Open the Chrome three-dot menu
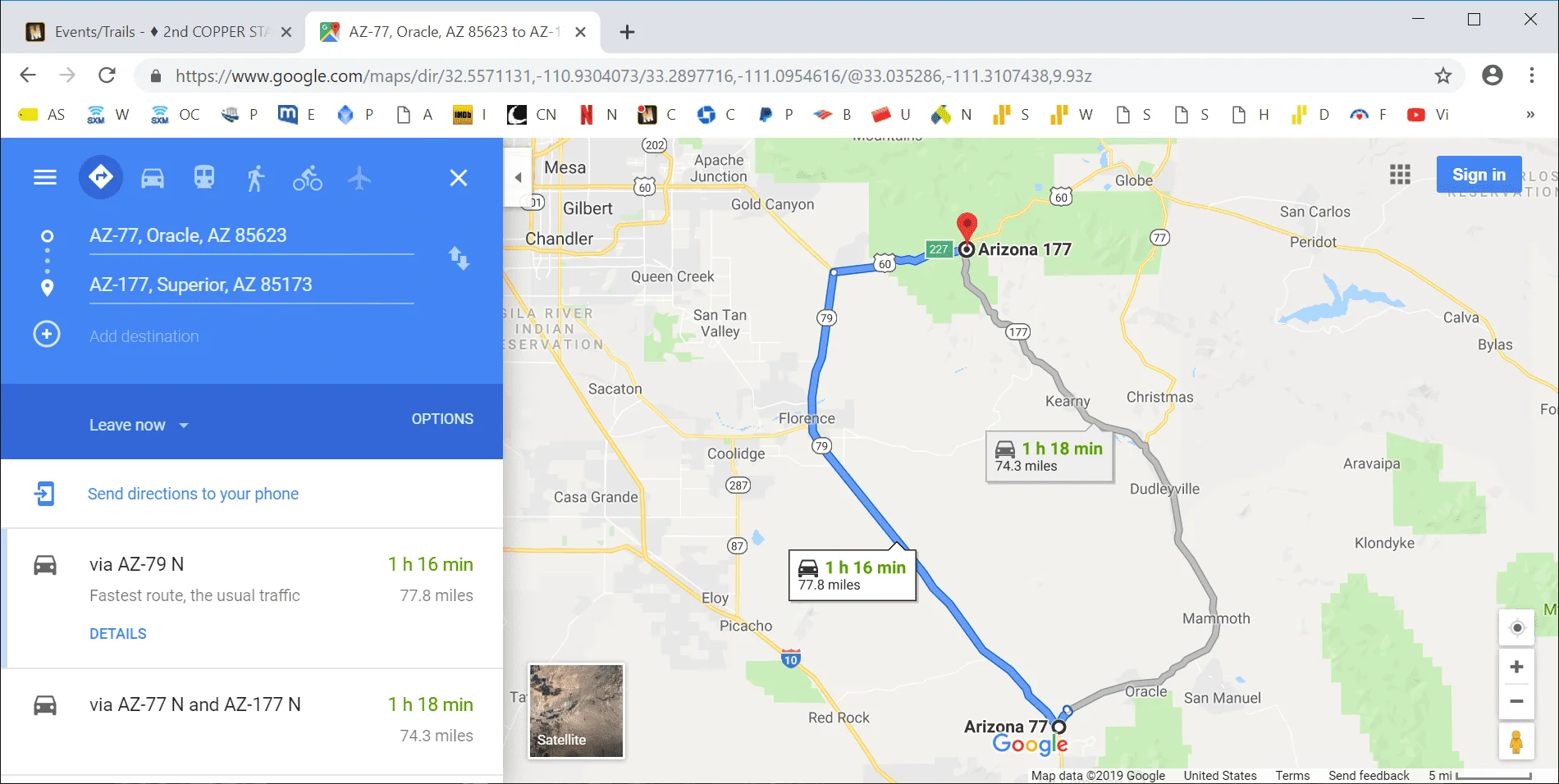Screen dimensions: 1559x784 click(x=1532, y=75)
